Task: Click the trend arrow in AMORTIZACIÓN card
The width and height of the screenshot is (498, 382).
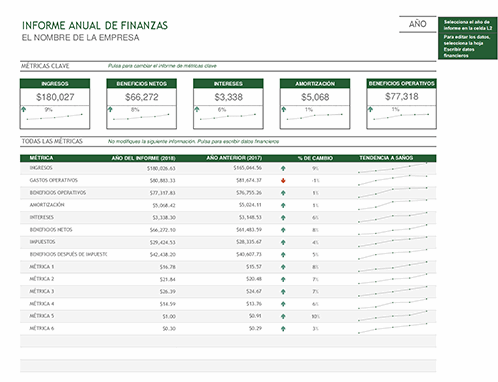Action: pos(284,109)
